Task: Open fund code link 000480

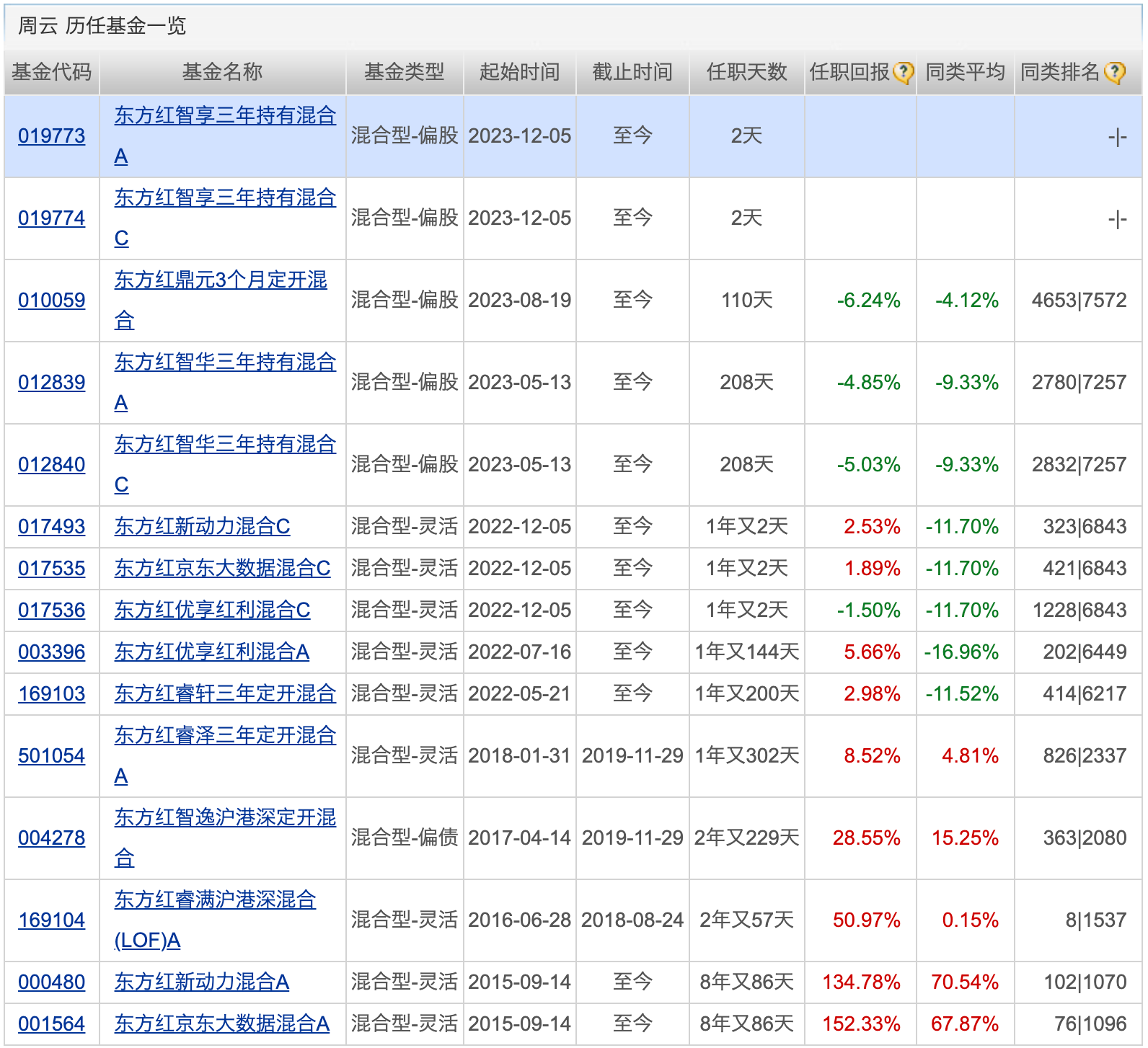Action: coord(52,982)
